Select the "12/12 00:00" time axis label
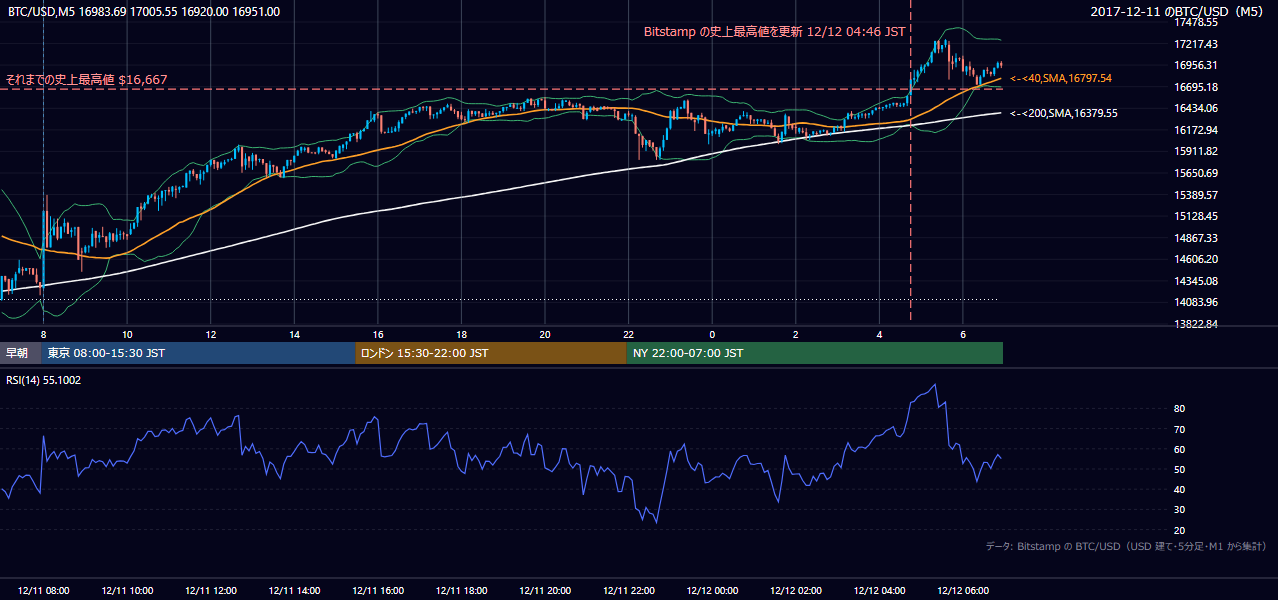This screenshot has width=1278, height=600. pos(713,591)
